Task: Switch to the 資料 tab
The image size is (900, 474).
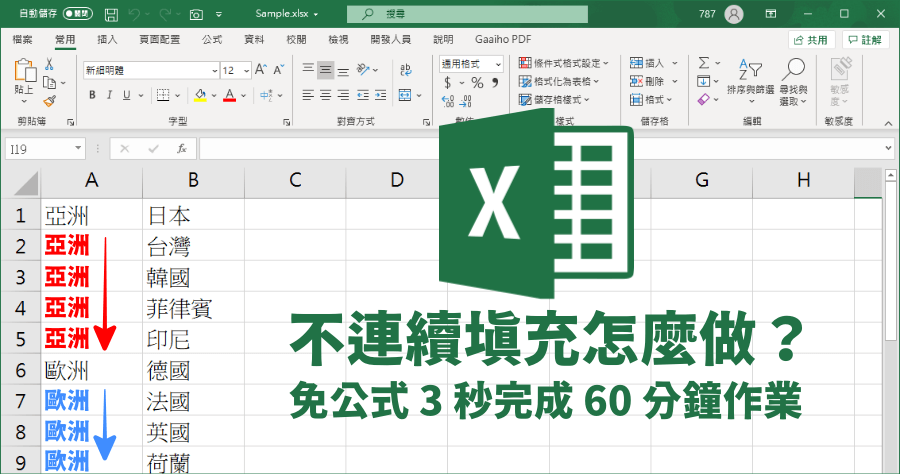Action: (254, 40)
